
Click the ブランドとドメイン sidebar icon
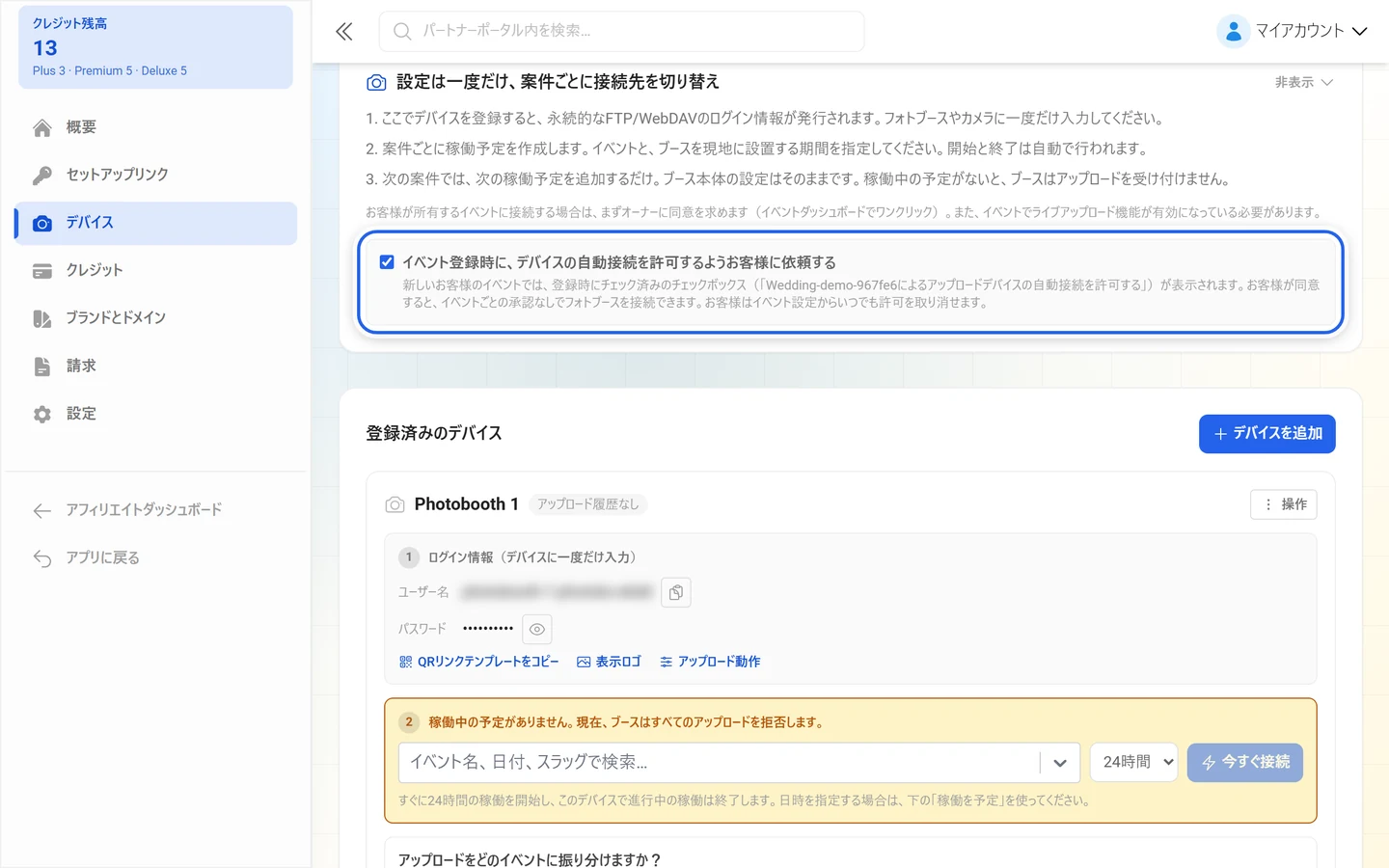[x=42, y=318]
